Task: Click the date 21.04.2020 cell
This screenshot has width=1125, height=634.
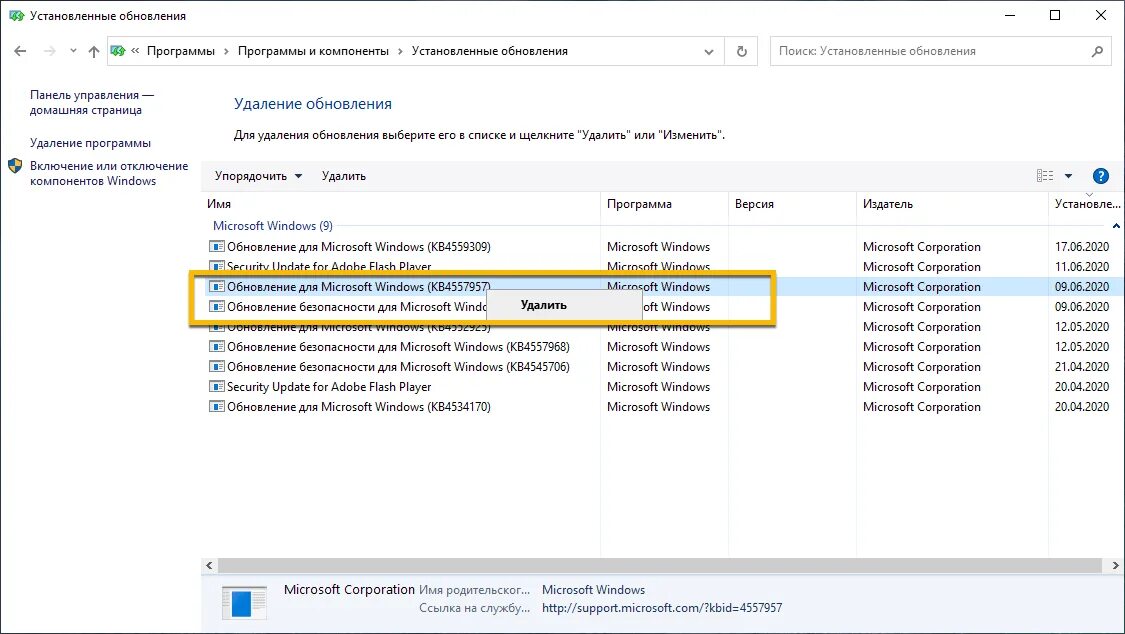Action: pos(1082,367)
